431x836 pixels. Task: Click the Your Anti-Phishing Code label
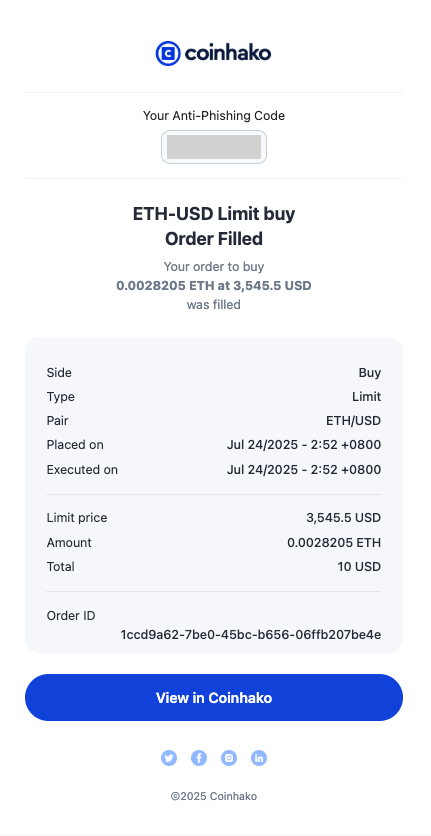[214, 115]
